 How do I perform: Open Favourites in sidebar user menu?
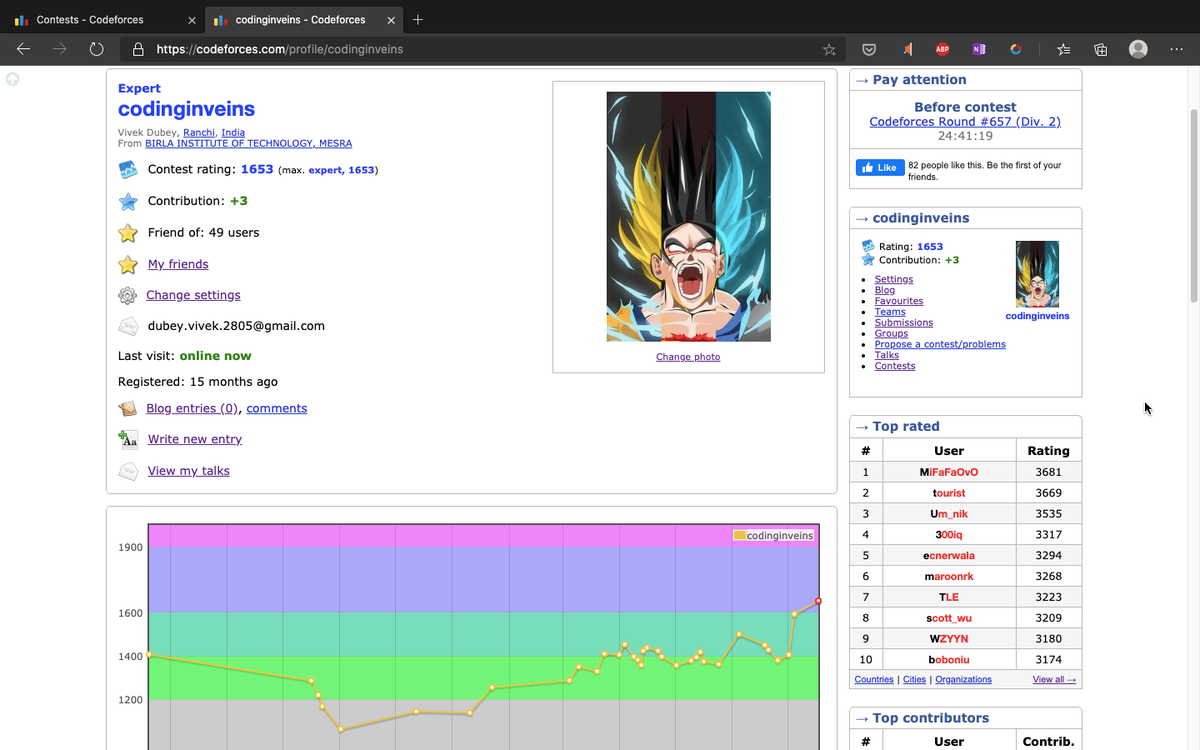click(x=899, y=301)
